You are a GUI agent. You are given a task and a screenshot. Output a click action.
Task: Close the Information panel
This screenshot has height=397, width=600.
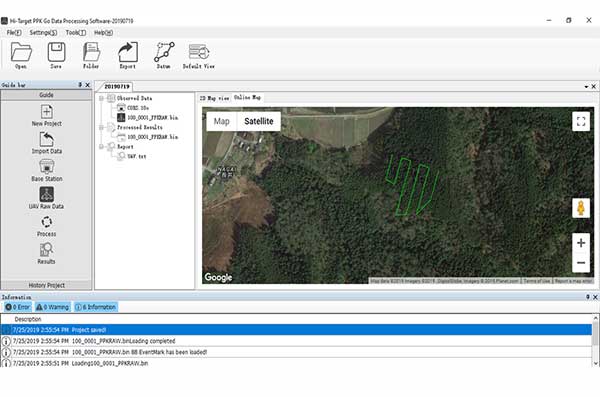pos(595,297)
